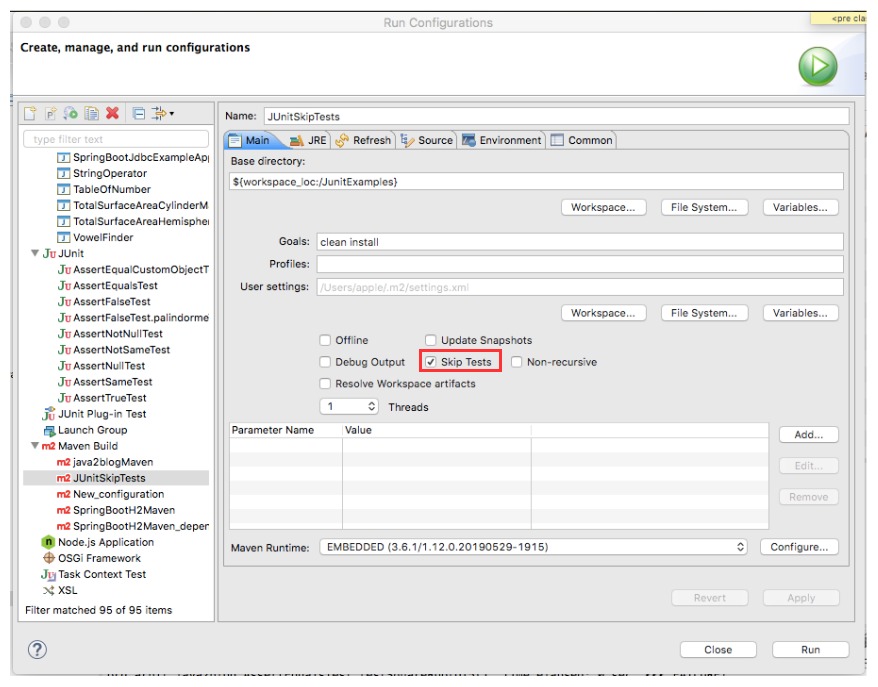This screenshot has width=878, height=687.
Task: Click the Close button
Action: [718, 649]
